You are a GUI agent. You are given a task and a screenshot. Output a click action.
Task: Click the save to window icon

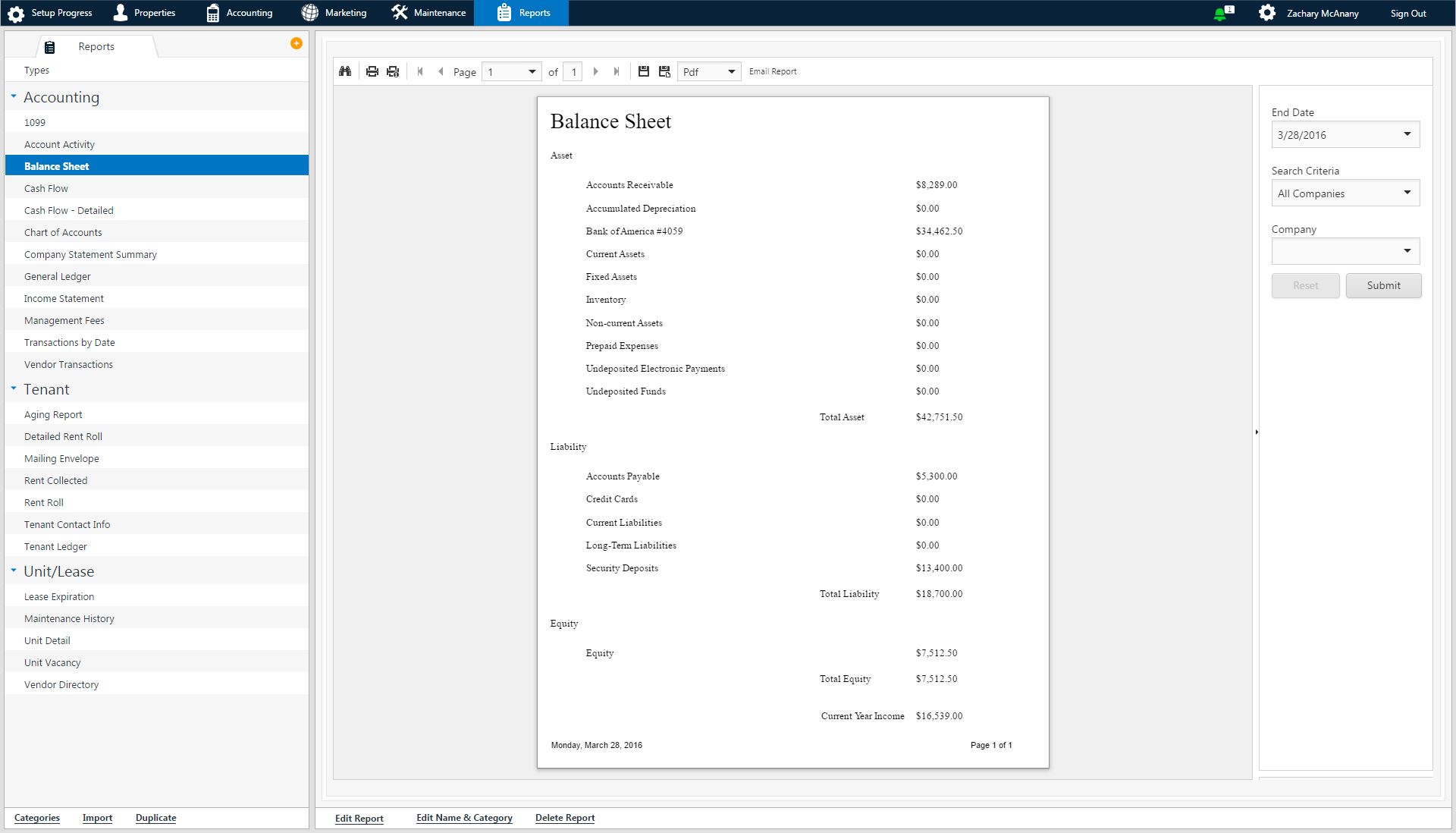pyautogui.click(x=664, y=71)
